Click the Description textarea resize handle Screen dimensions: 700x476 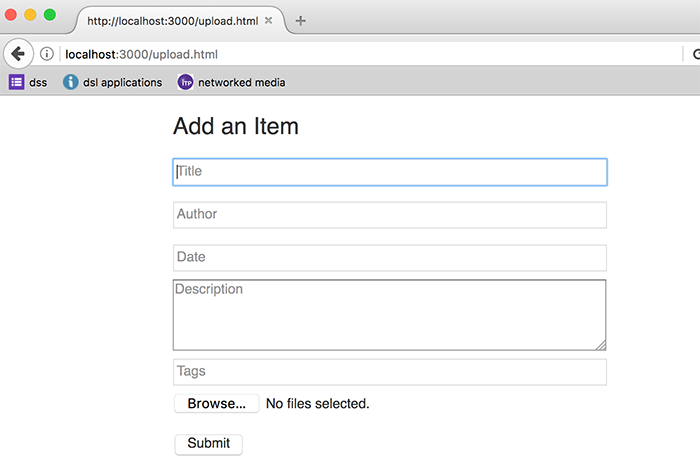tap(601, 345)
